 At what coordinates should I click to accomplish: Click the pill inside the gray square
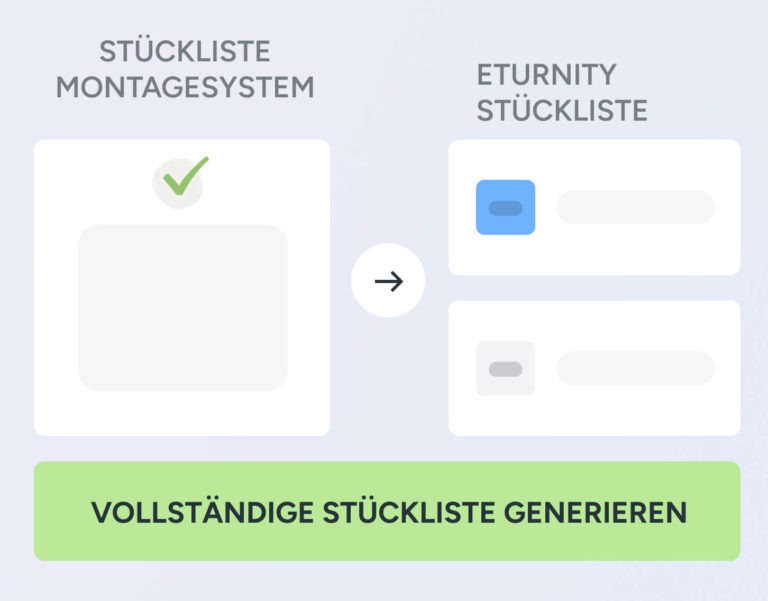[x=505, y=369]
